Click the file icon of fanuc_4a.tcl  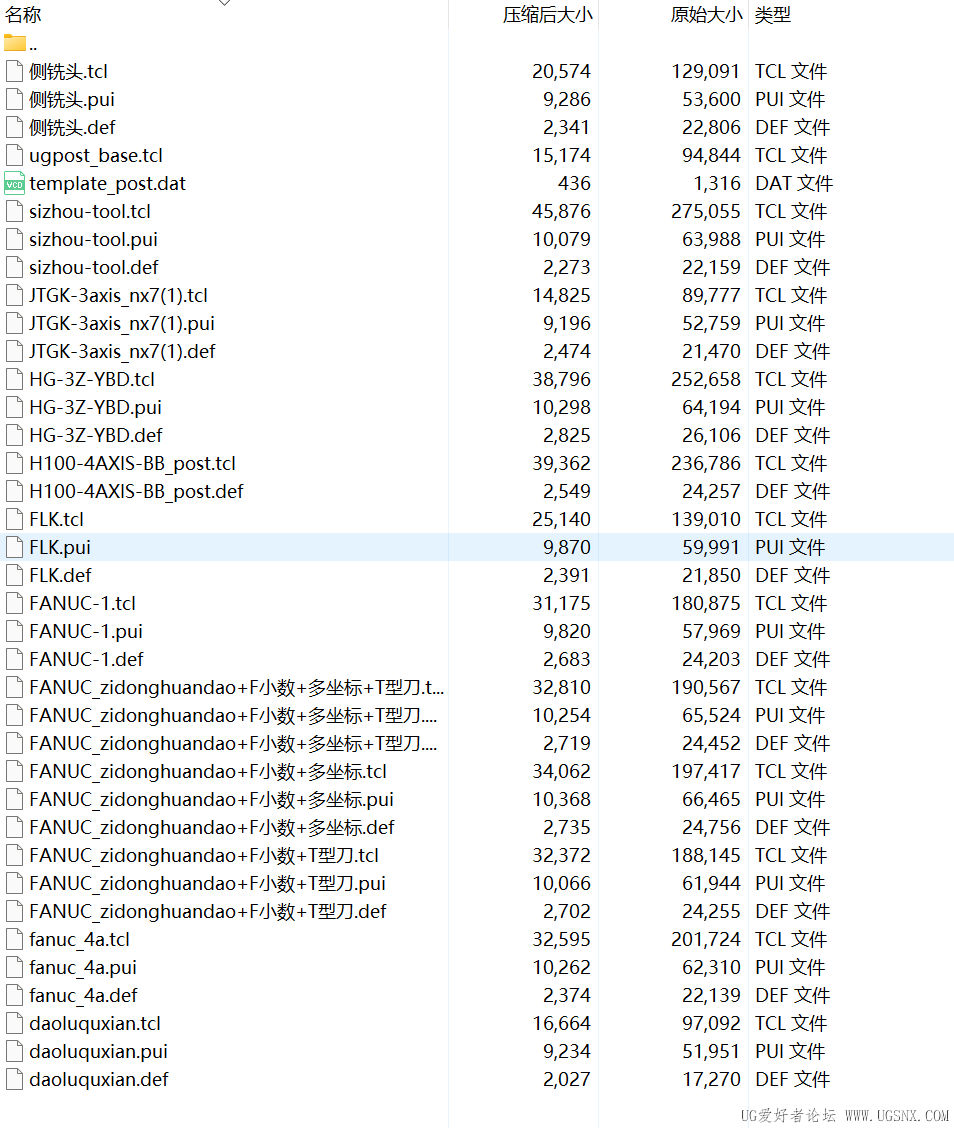(14, 940)
